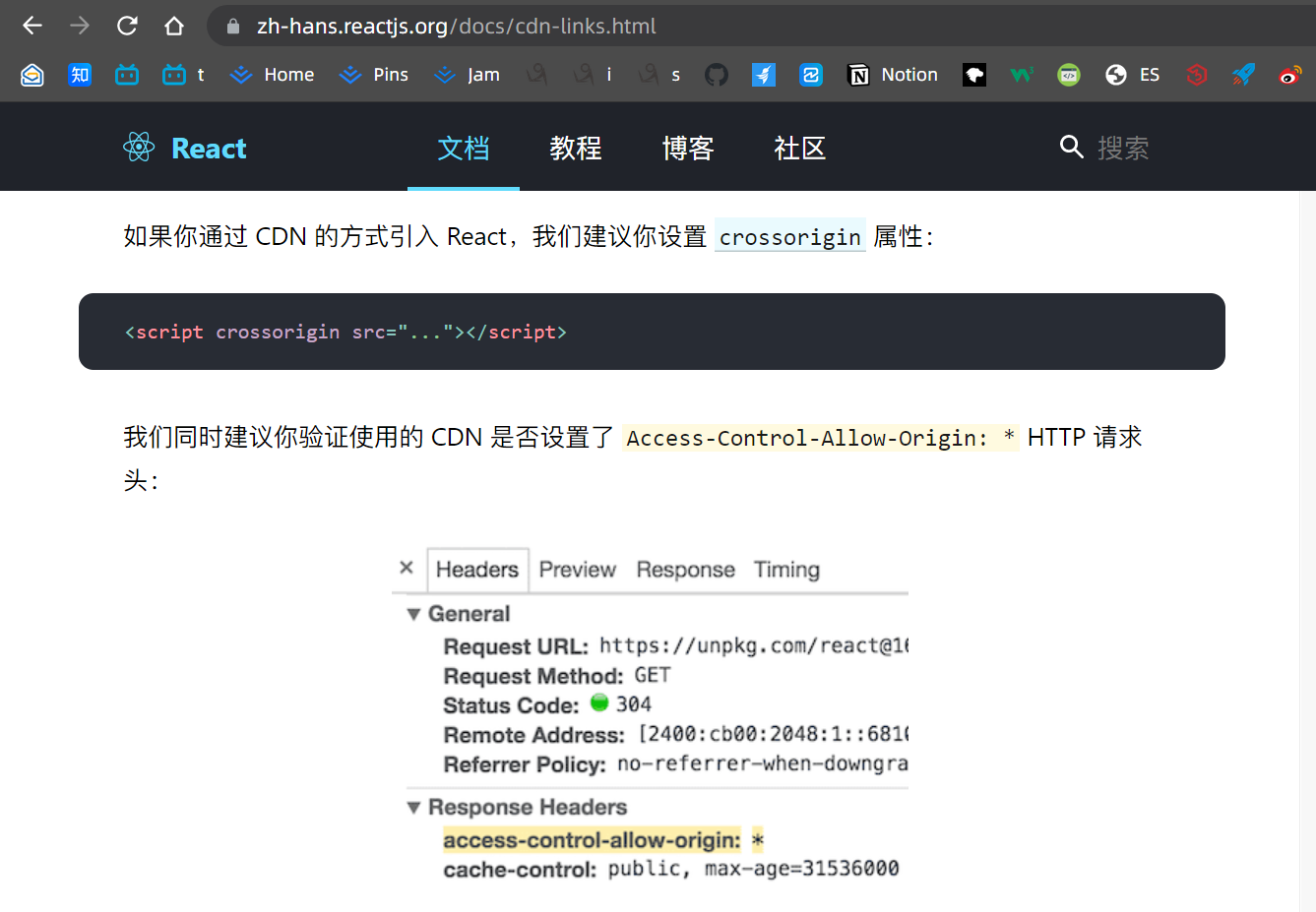Open the blue envelope bookmark
This screenshot has width=1316, height=912.
[x=32, y=75]
